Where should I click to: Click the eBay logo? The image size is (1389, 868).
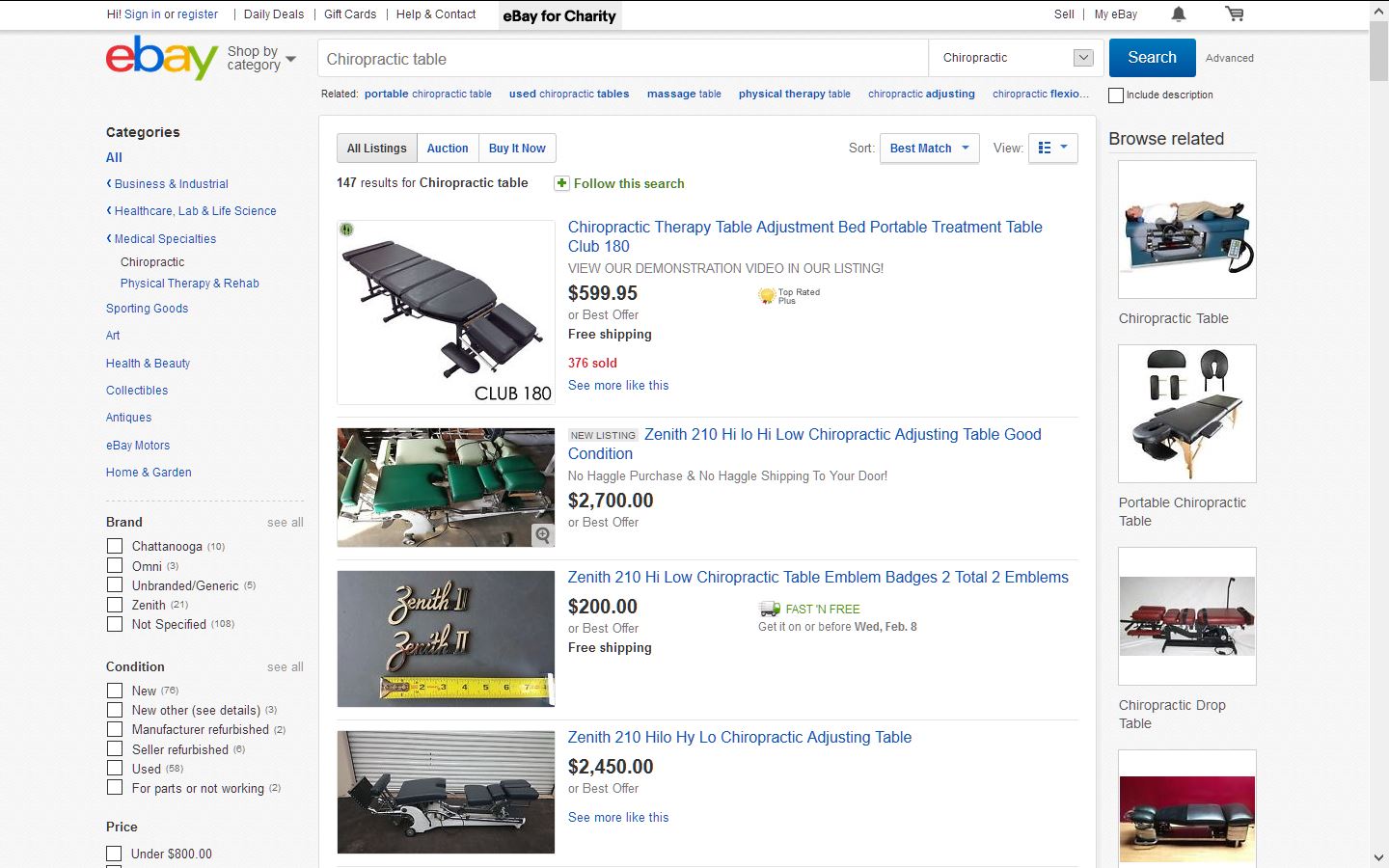[x=161, y=58]
